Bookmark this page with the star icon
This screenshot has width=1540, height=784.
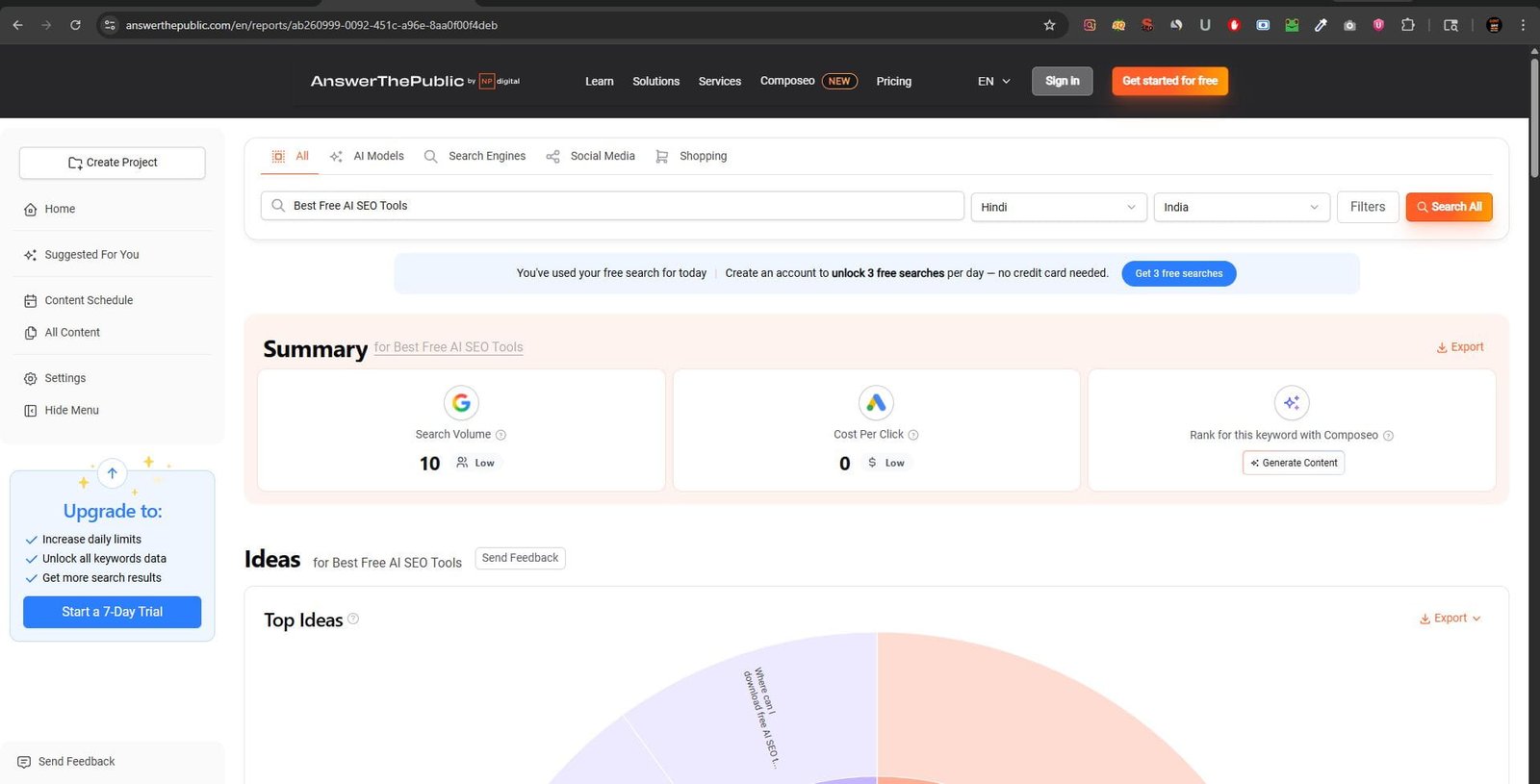tap(1049, 25)
